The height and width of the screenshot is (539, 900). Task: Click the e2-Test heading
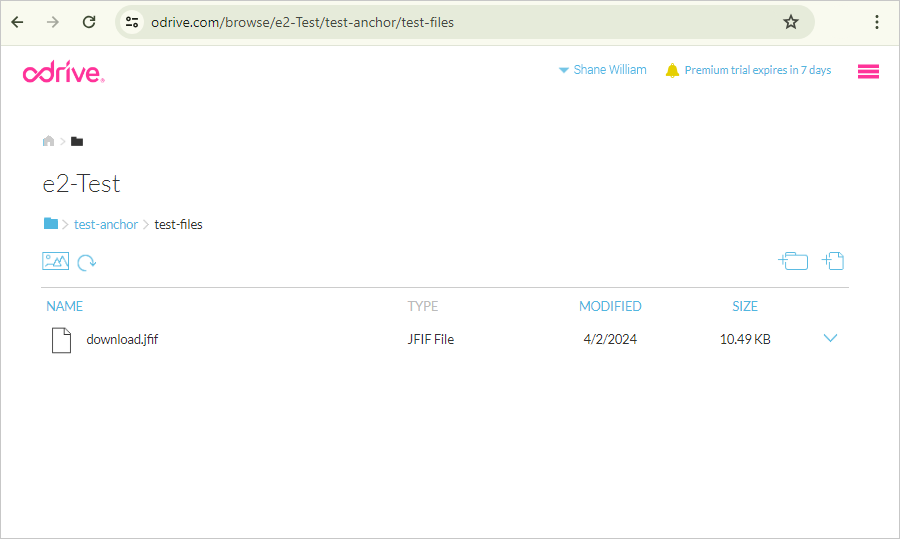point(82,184)
